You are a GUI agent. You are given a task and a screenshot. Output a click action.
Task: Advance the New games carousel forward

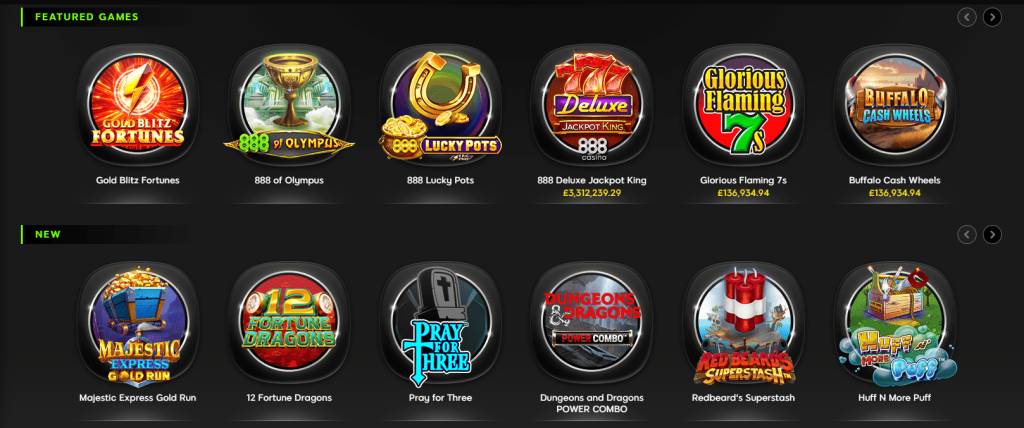click(x=992, y=234)
